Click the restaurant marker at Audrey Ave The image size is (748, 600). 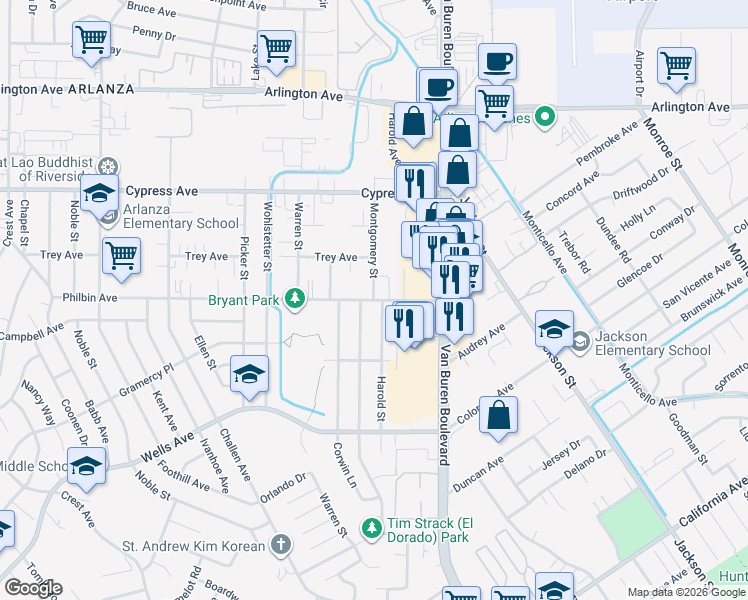coord(454,317)
